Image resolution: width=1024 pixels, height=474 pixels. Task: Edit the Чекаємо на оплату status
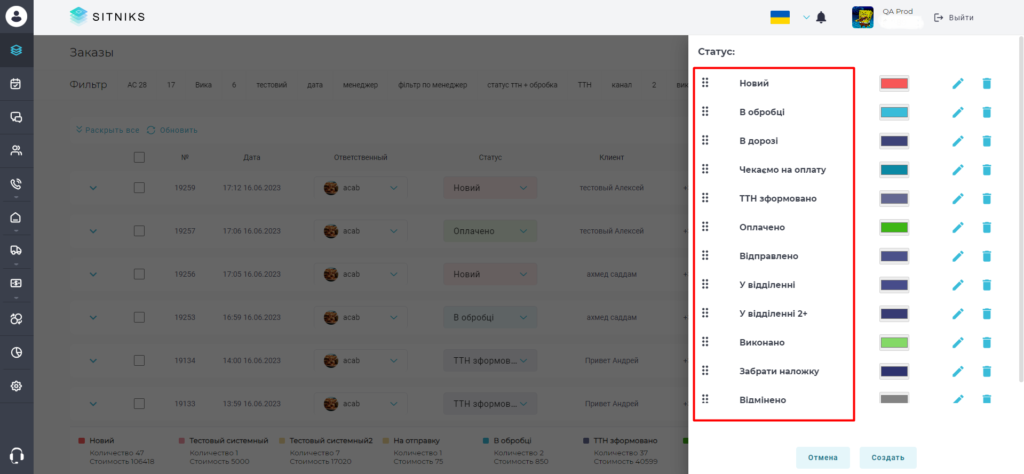(957, 170)
